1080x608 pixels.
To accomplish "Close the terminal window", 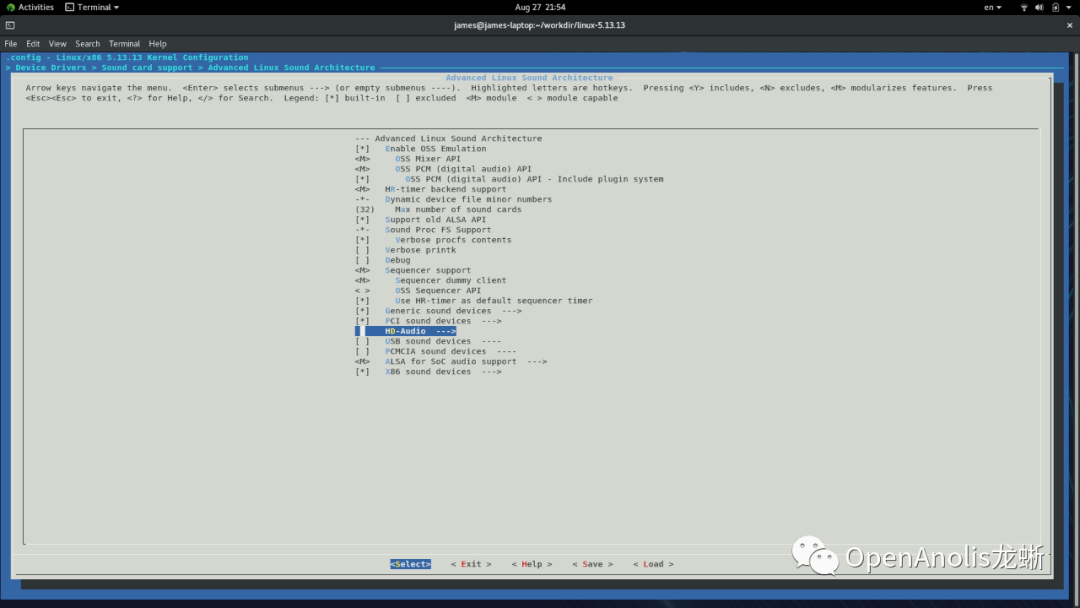I will pyautogui.click(x=1069, y=25).
